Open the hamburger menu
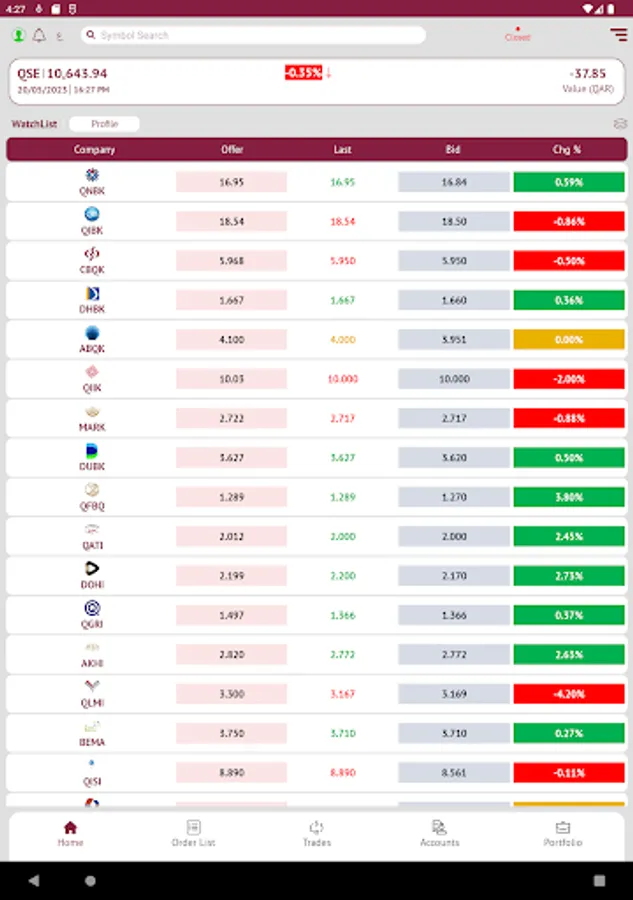Image resolution: width=633 pixels, height=900 pixels. point(618,35)
